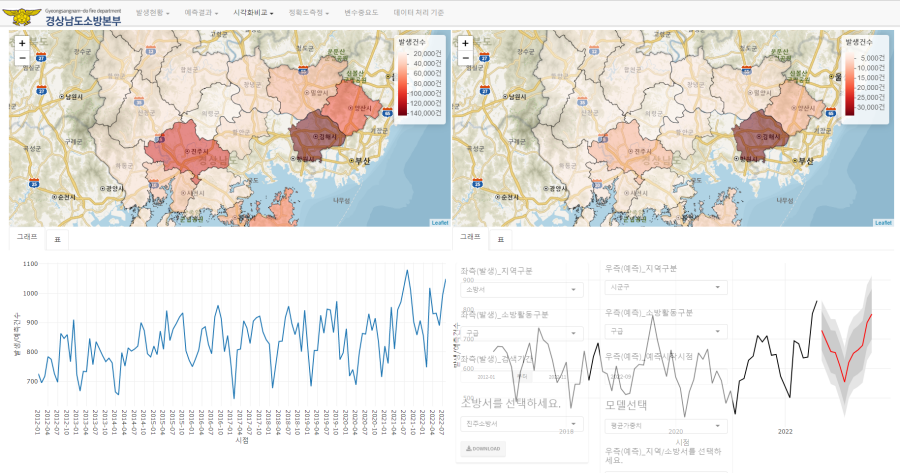Viewport: 900px width, 473px height.
Task: Open the 예측결과 menu
Action: (x=201, y=13)
